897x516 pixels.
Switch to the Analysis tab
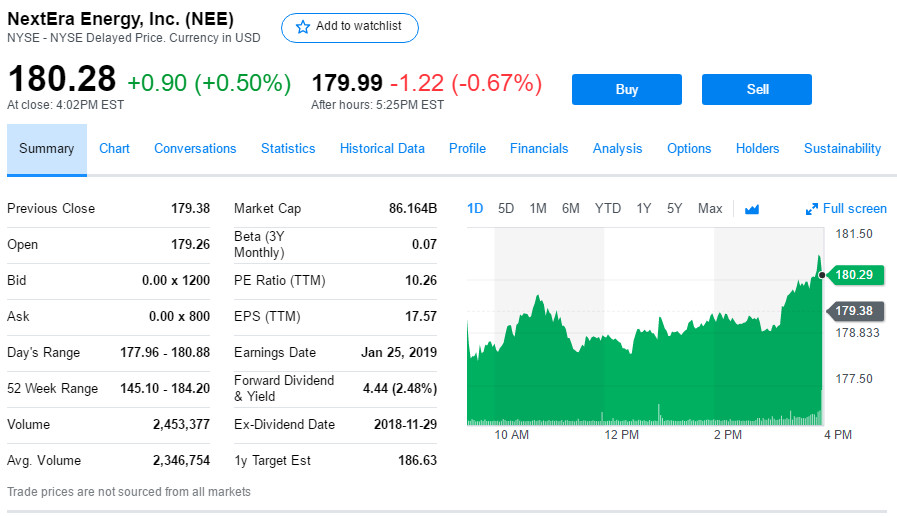(617, 149)
